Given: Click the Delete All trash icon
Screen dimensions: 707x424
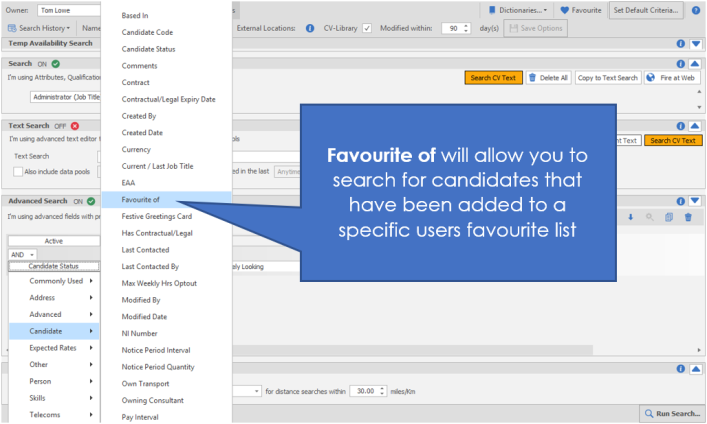Looking at the screenshot, I should point(533,77).
